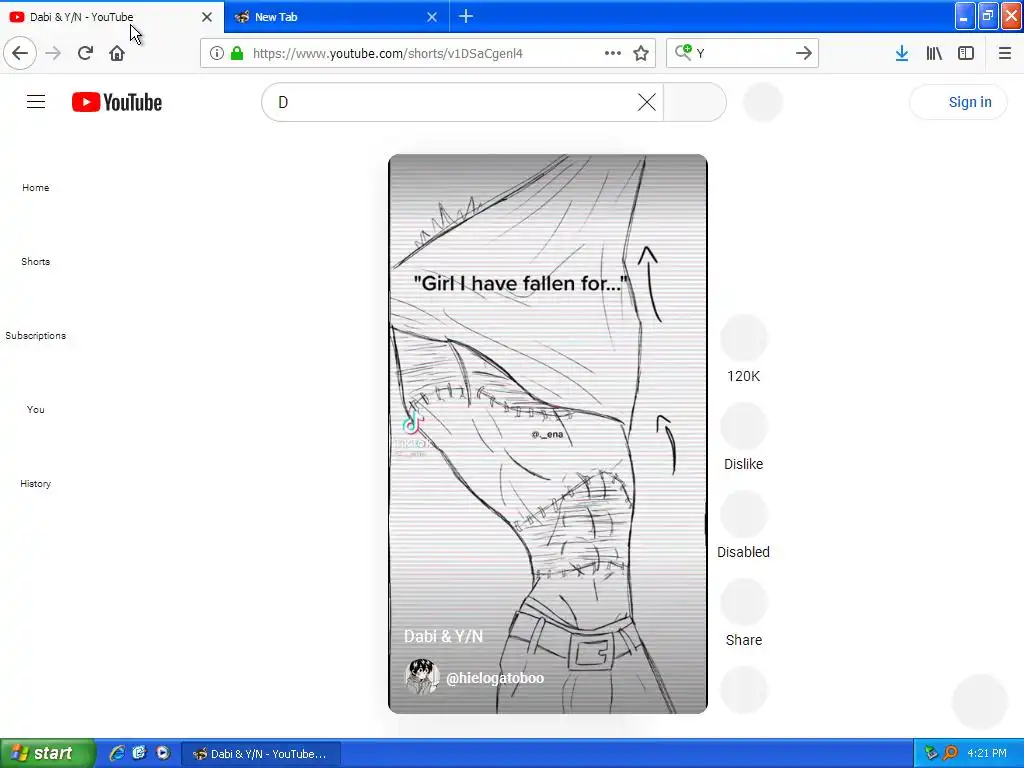This screenshot has width=1024, height=768.
Task: Go forward with the browser forward arrow
Action: coord(53,53)
